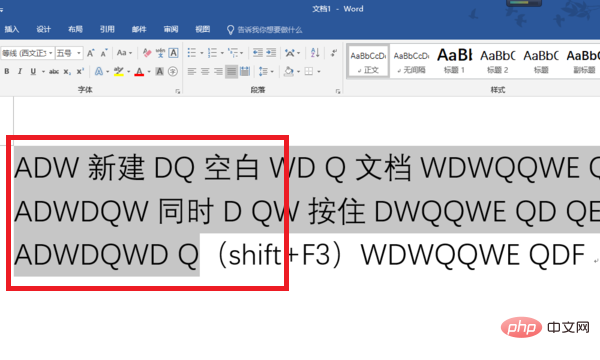Apply the 标题 (Title) style

541,61
